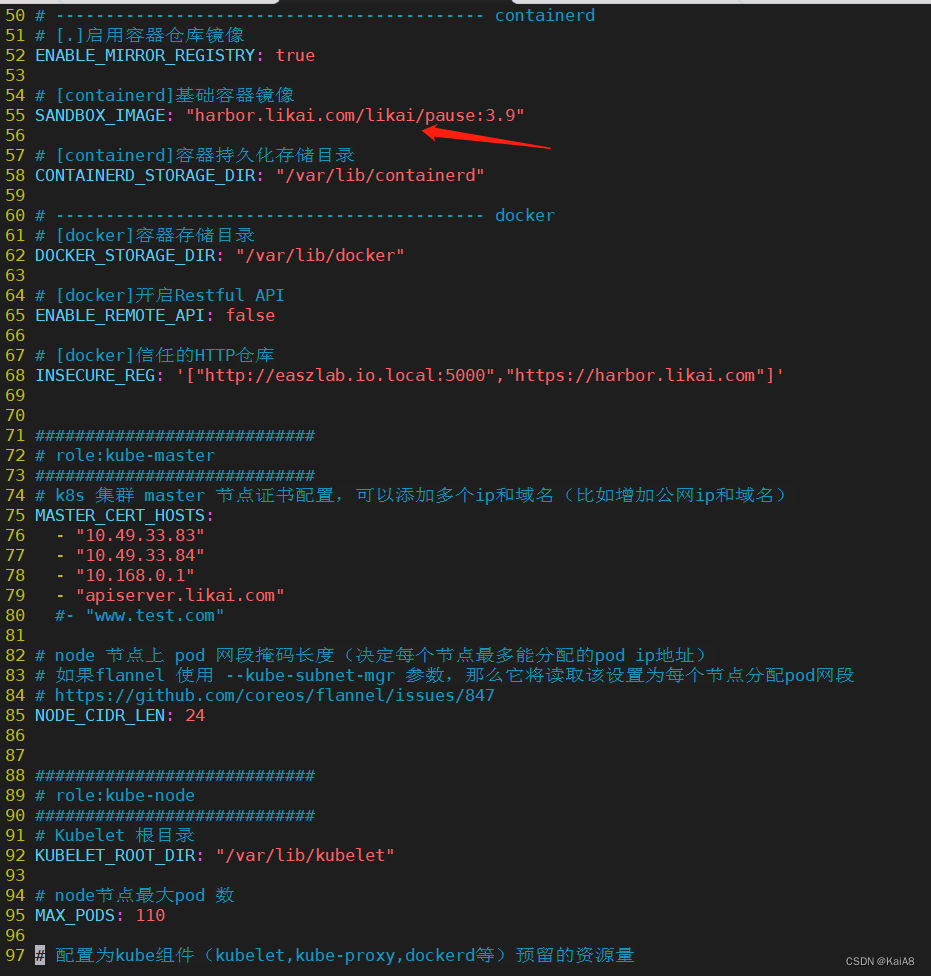Click the ENABLE_MIRROR_REGISTRY key on line 52

click(x=145, y=55)
